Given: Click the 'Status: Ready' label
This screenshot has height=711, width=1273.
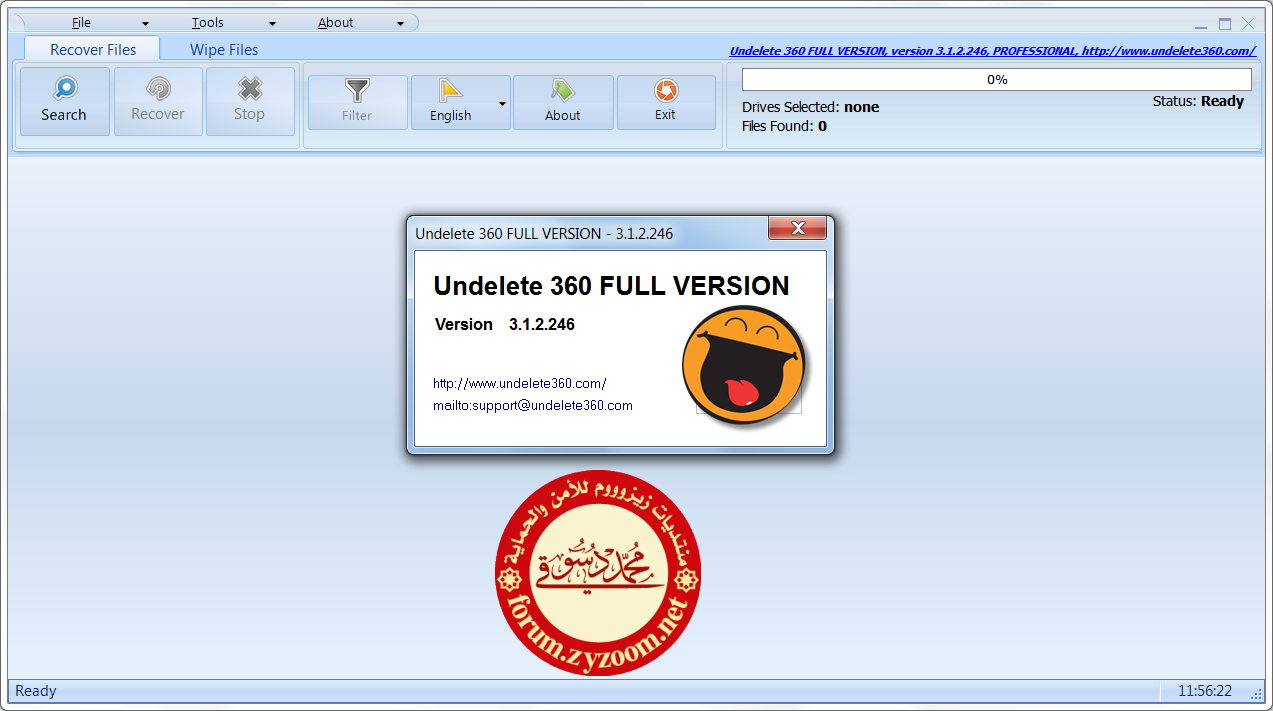Looking at the screenshot, I should pyautogui.click(x=1198, y=101).
